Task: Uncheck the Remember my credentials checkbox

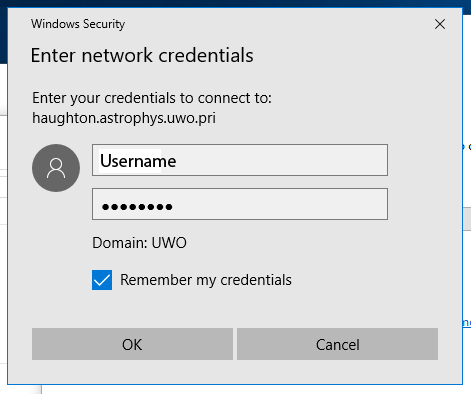Action: (x=102, y=280)
